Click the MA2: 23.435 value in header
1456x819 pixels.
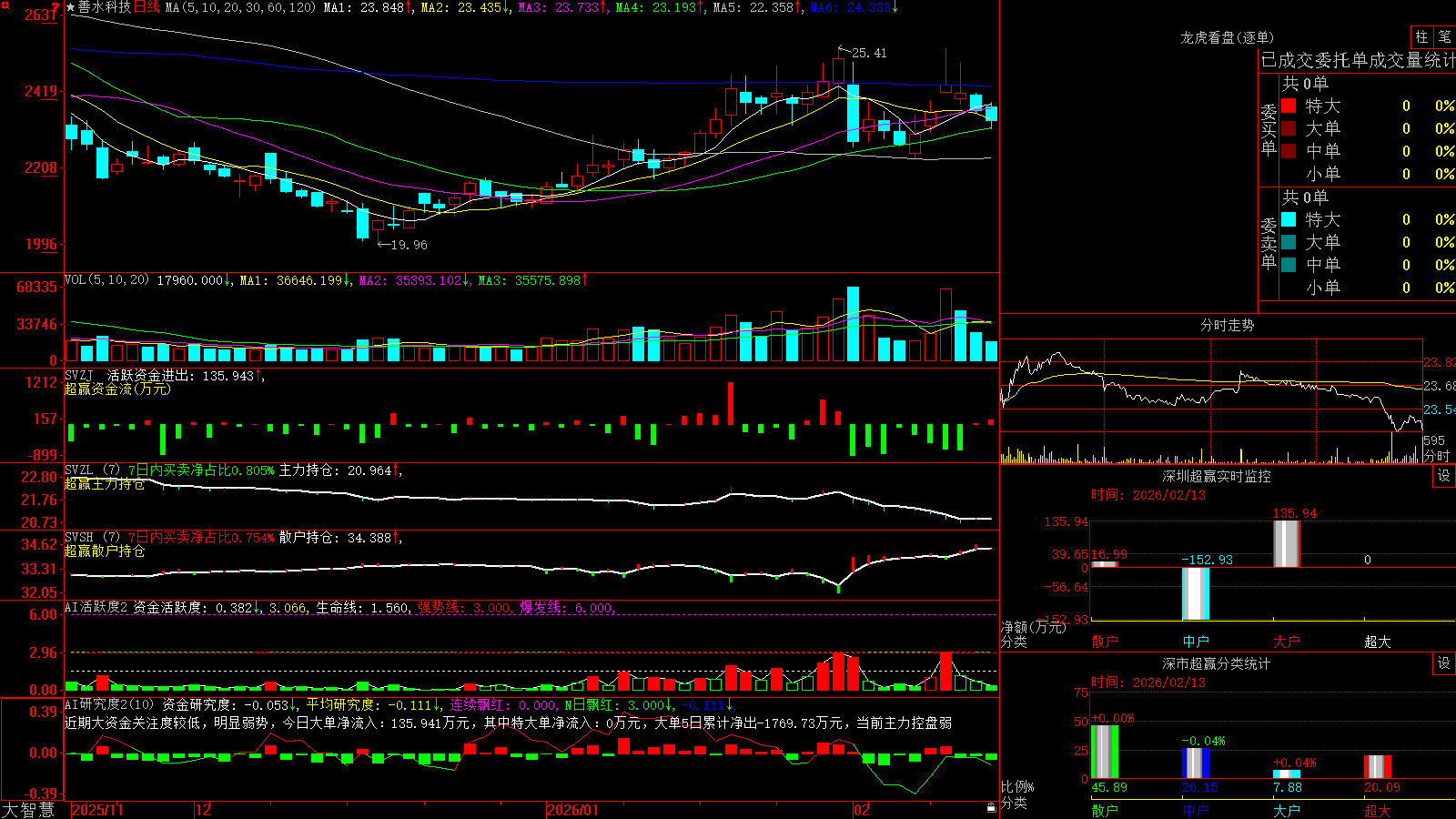(x=465, y=7)
